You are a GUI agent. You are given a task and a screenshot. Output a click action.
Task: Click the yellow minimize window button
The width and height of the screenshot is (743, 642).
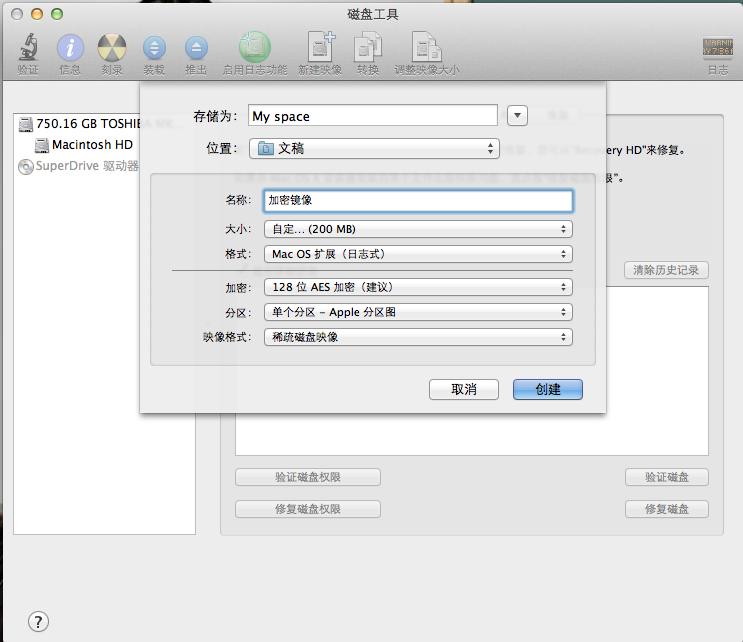coord(37,14)
